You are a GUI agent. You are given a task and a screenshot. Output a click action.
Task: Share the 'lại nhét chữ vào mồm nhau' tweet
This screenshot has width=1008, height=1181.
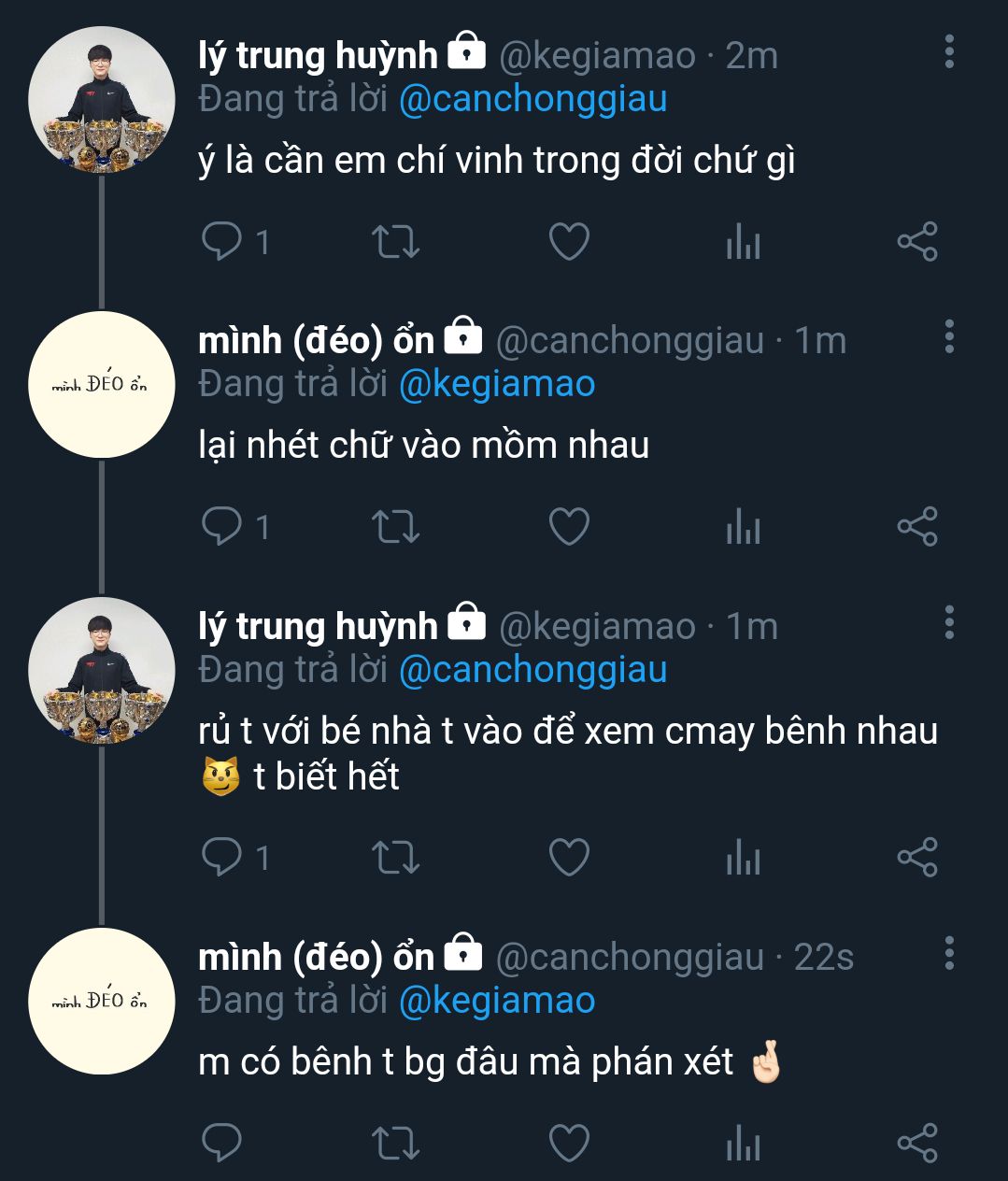click(x=916, y=527)
